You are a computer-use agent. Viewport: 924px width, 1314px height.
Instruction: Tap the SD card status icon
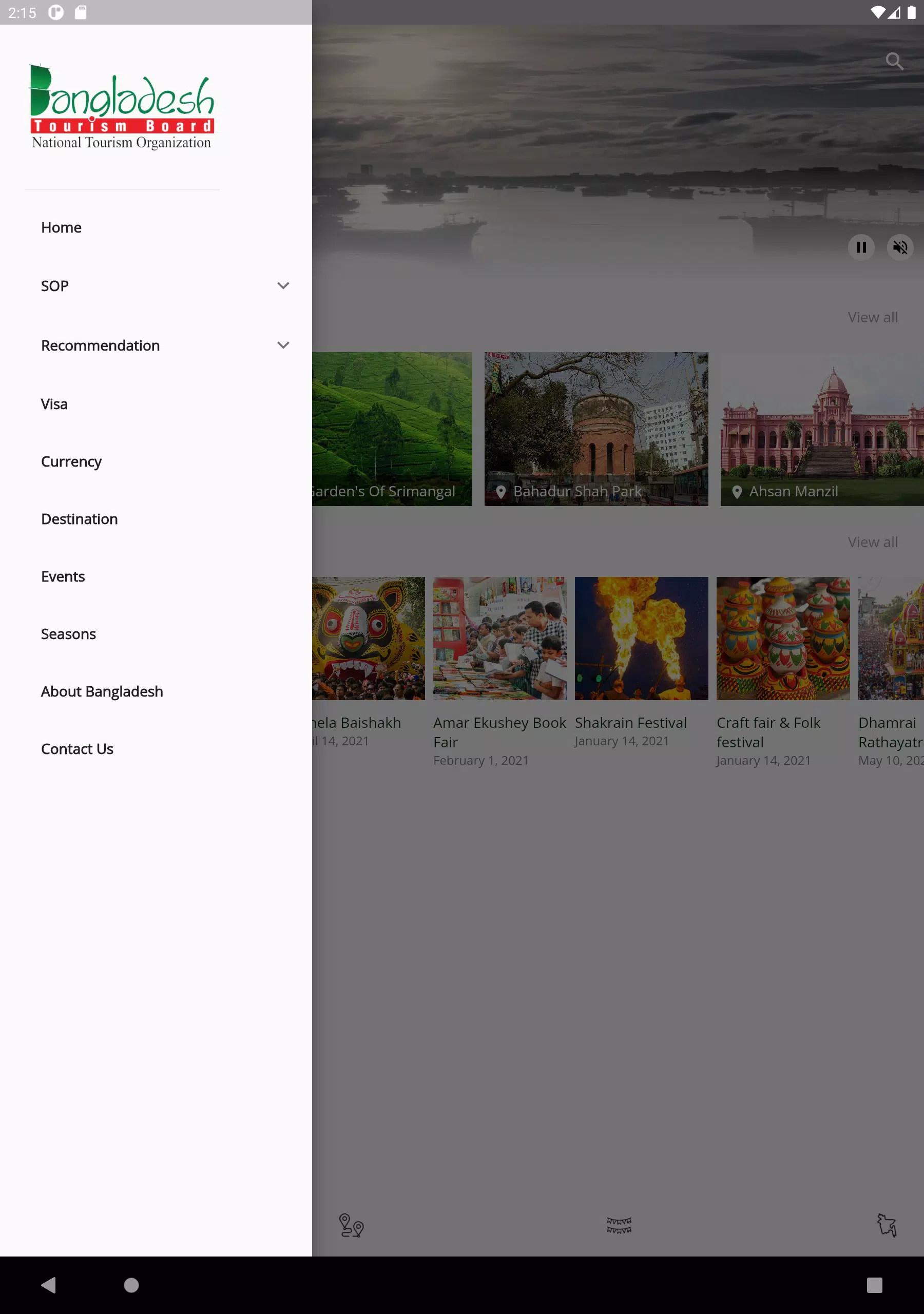pyautogui.click(x=81, y=12)
